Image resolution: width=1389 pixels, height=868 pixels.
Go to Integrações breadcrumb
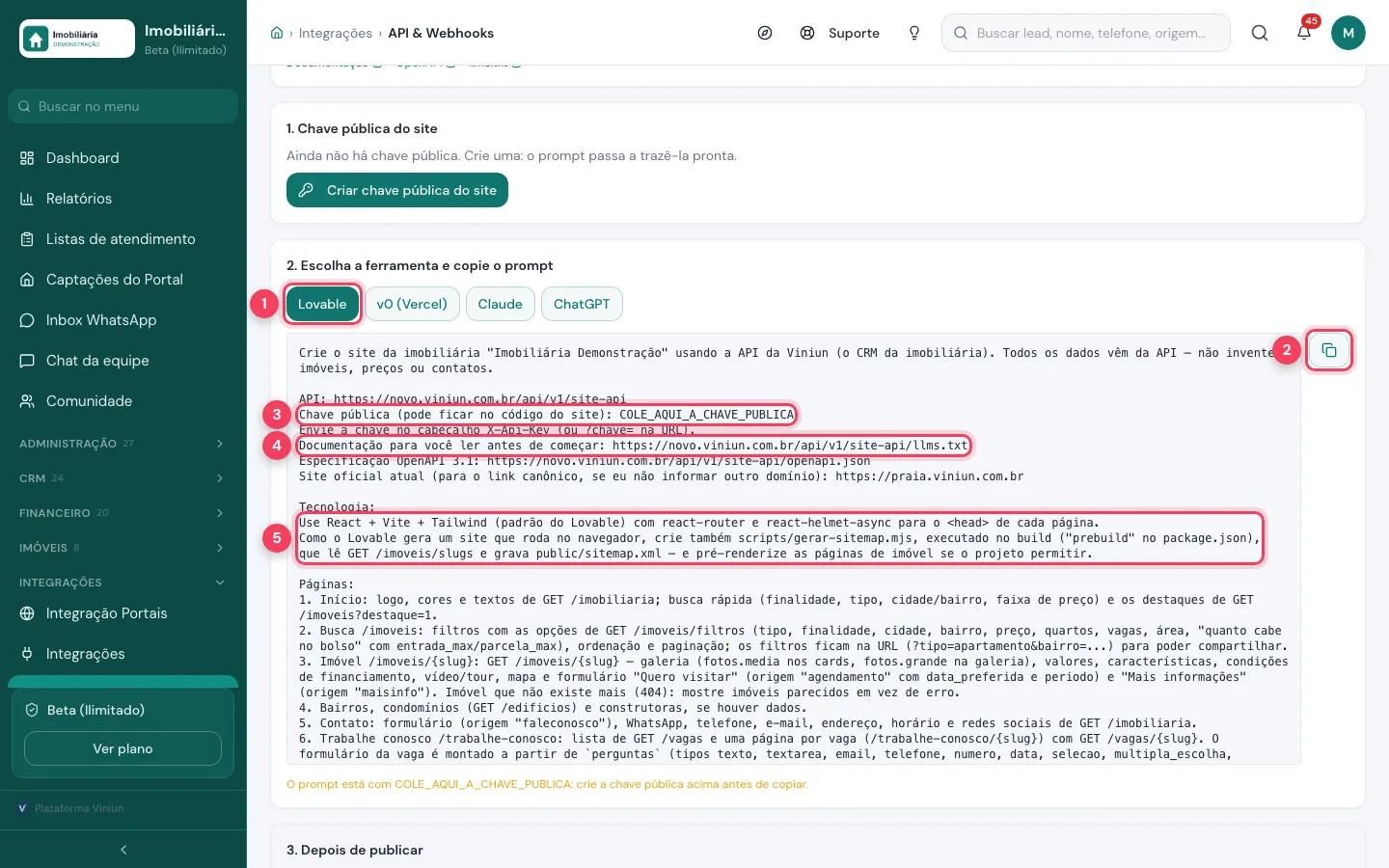coord(336,33)
